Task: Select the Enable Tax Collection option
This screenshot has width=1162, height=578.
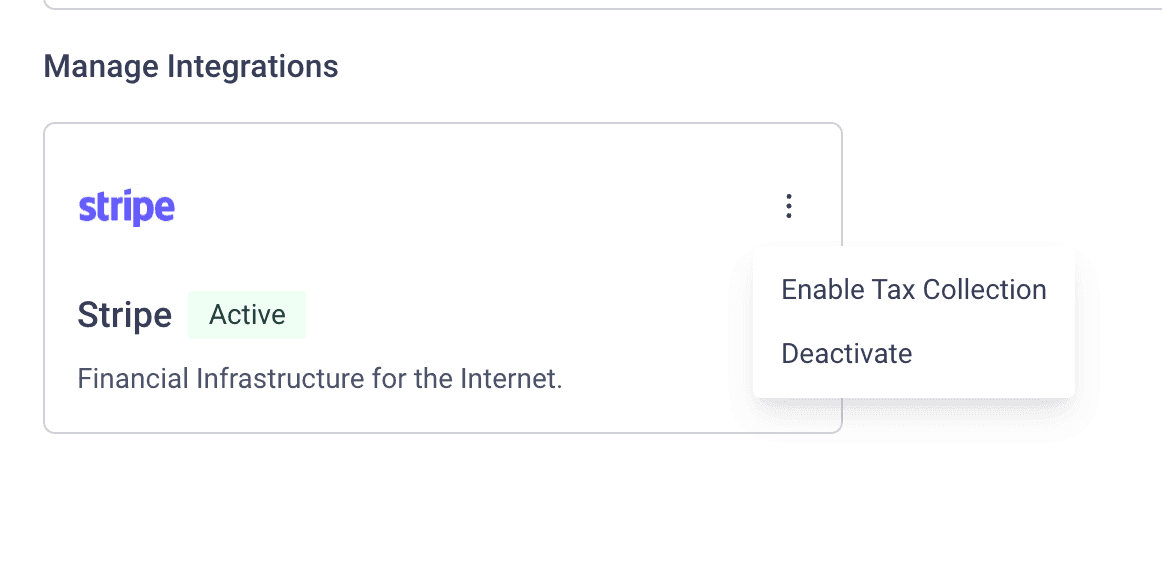Action: [x=913, y=289]
